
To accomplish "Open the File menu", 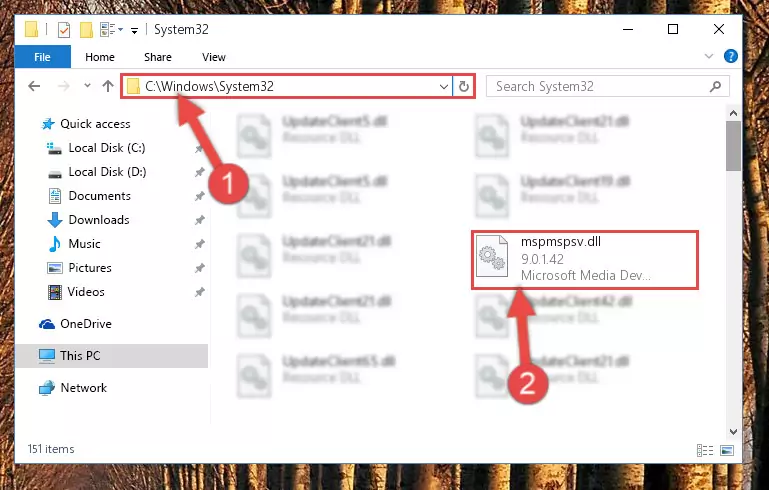I will 42,57.
